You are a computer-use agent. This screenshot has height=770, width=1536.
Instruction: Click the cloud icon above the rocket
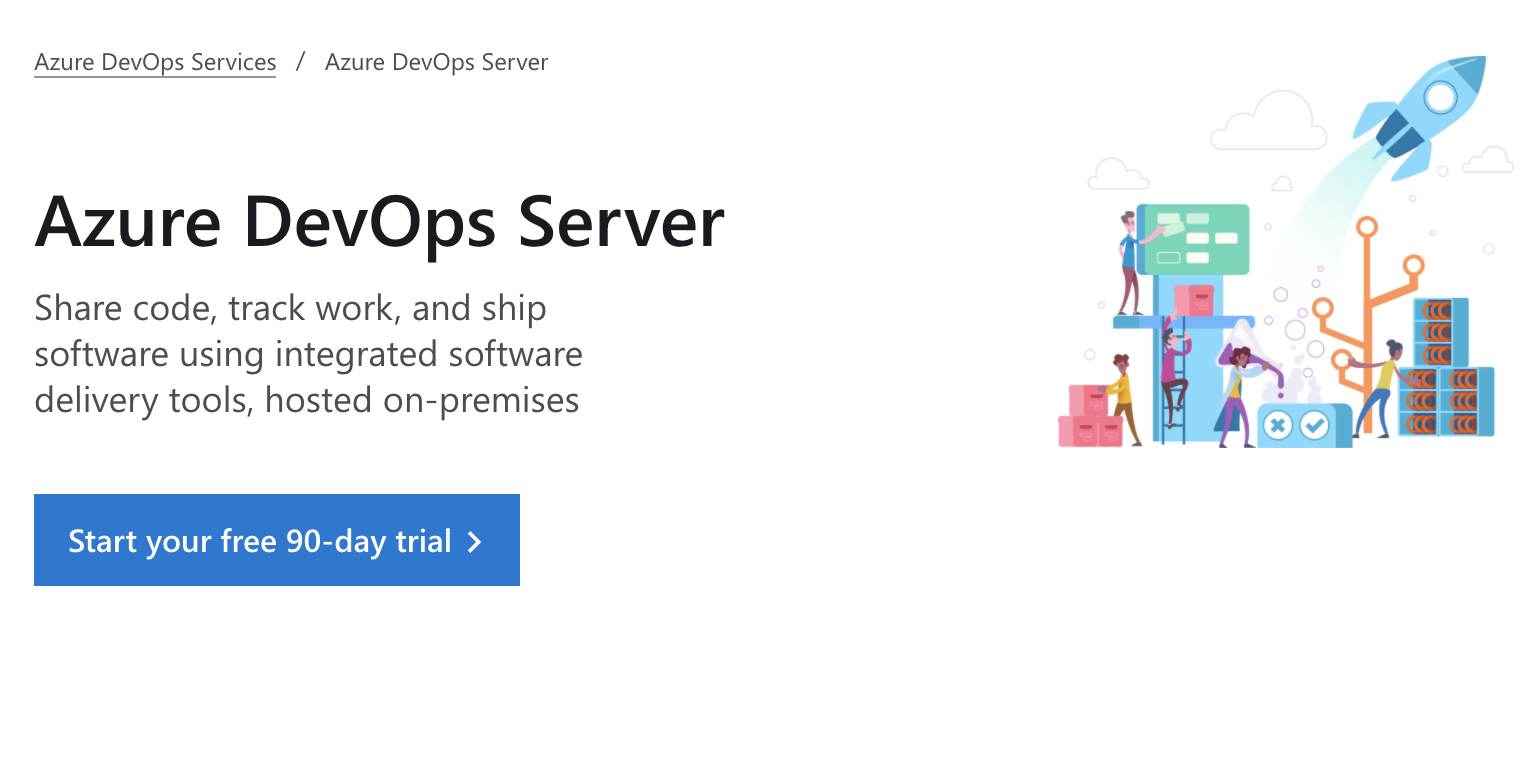click(x=1268, y=120)
